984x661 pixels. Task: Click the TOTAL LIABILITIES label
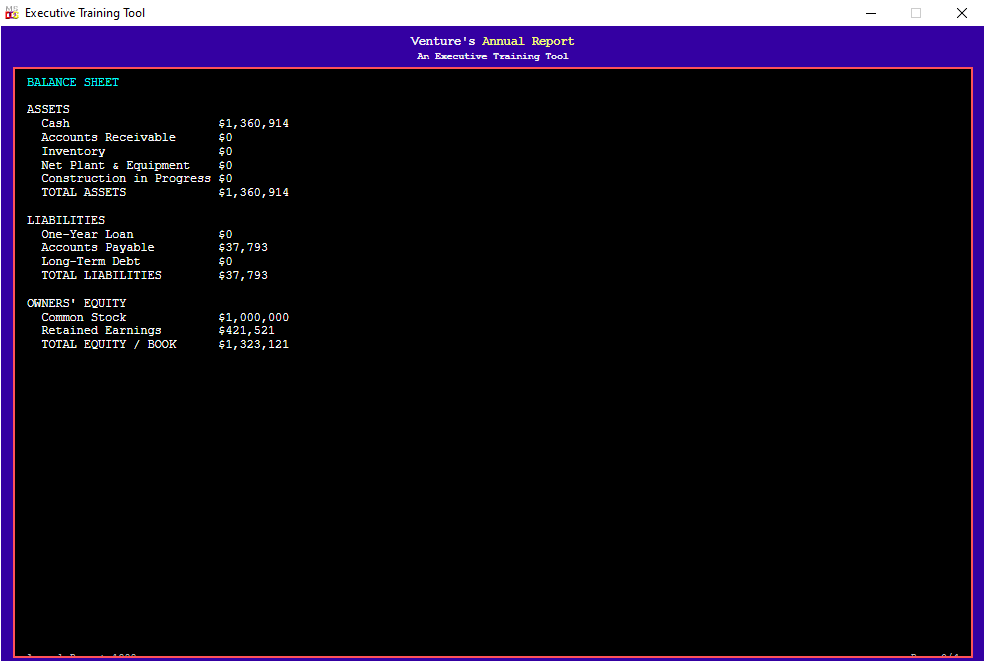(x=101, y=275)
